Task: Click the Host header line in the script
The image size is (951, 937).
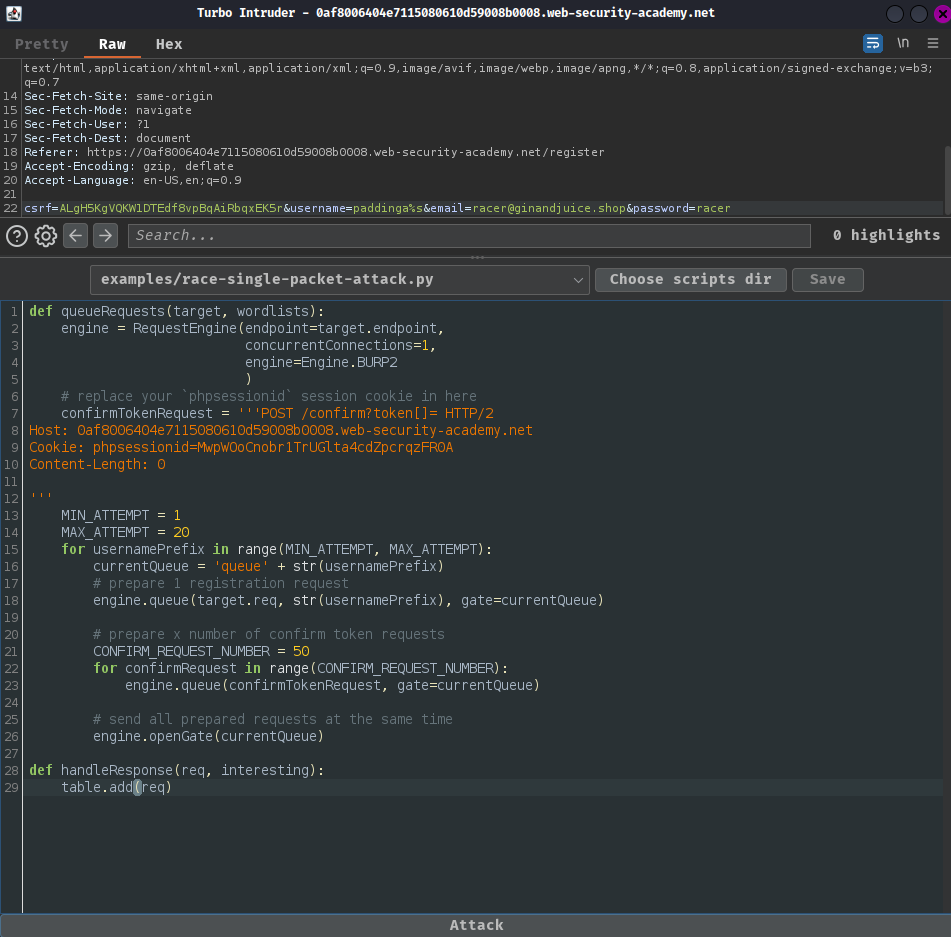Action: (x=281, y=430)
